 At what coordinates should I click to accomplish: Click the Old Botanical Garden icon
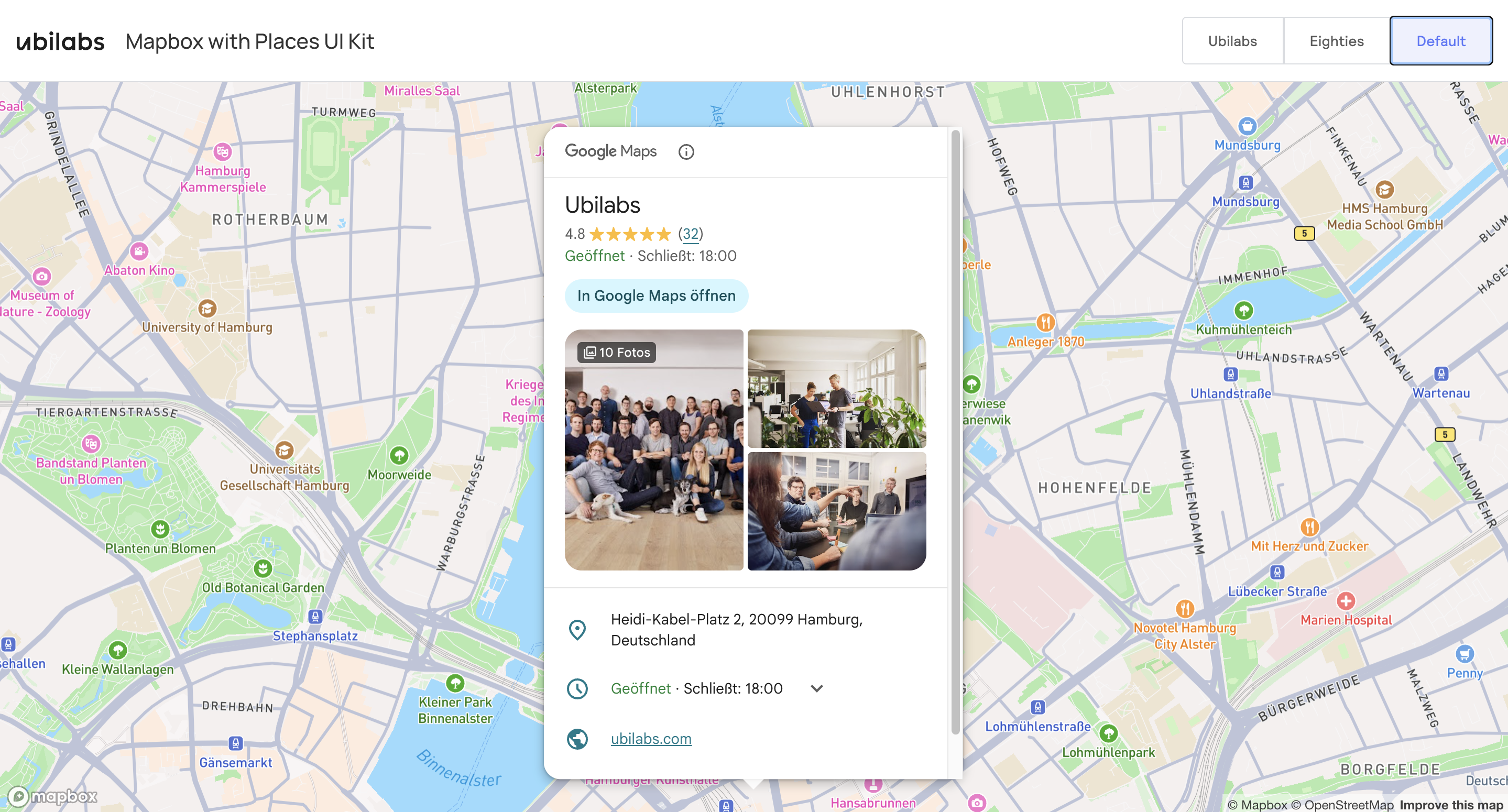(263, 568)
